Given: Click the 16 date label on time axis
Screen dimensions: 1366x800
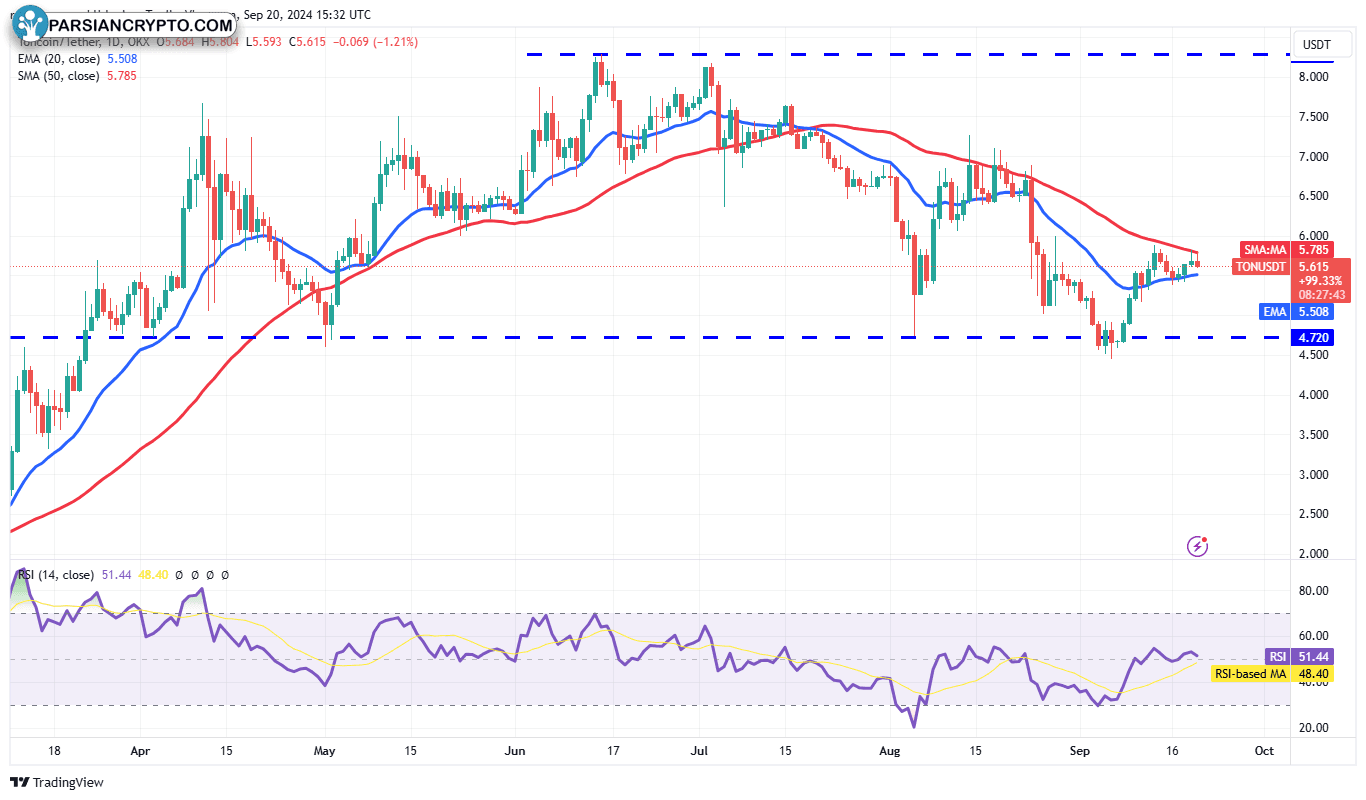Looking at the screenshot, I should pos(1170,749).
